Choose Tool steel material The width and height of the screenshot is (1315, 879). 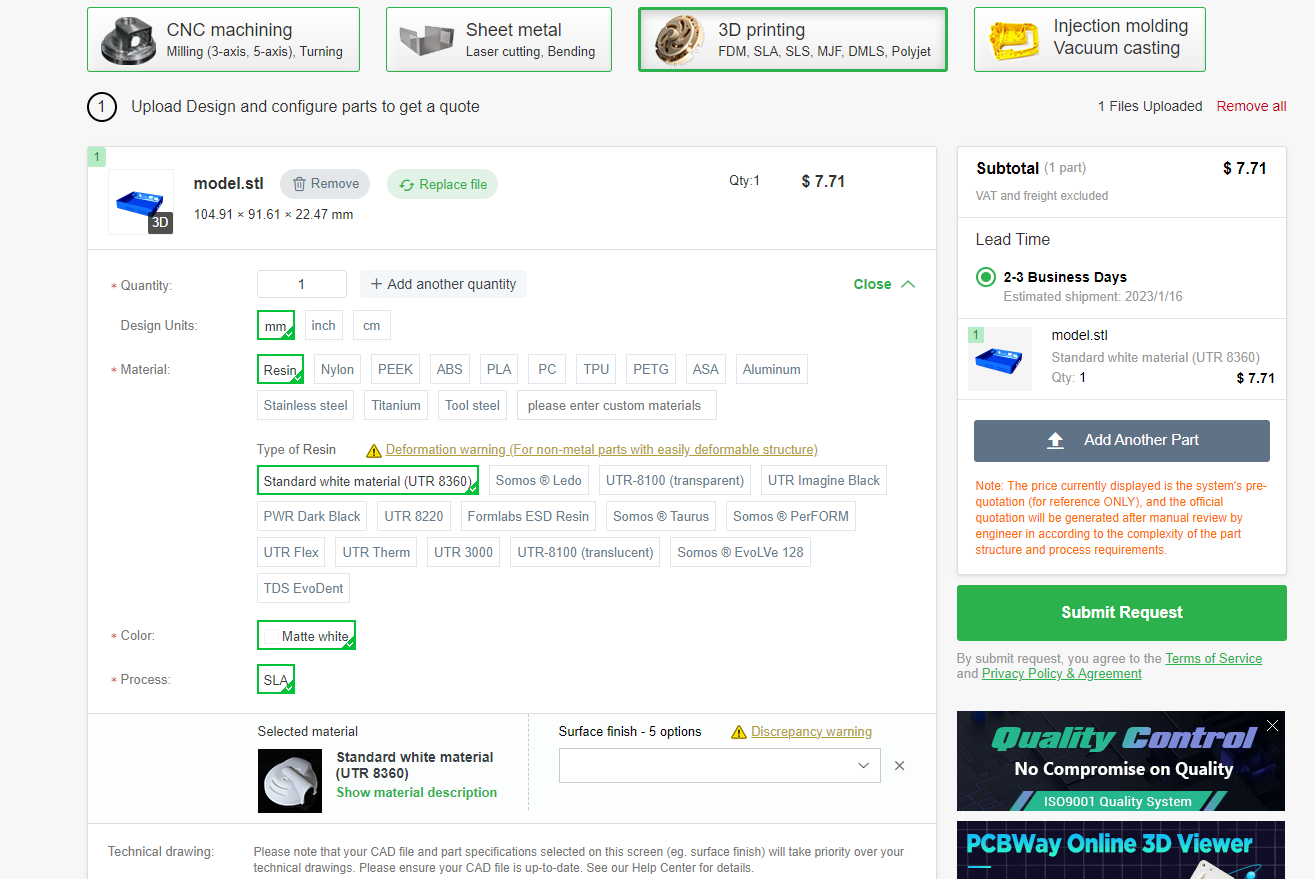[x=473, y=406]
